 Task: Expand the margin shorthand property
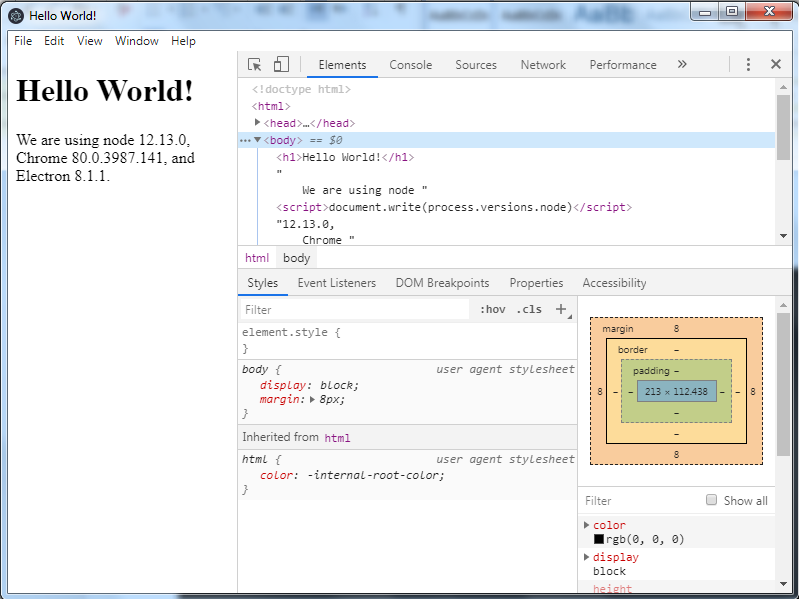tap(312, 400)
